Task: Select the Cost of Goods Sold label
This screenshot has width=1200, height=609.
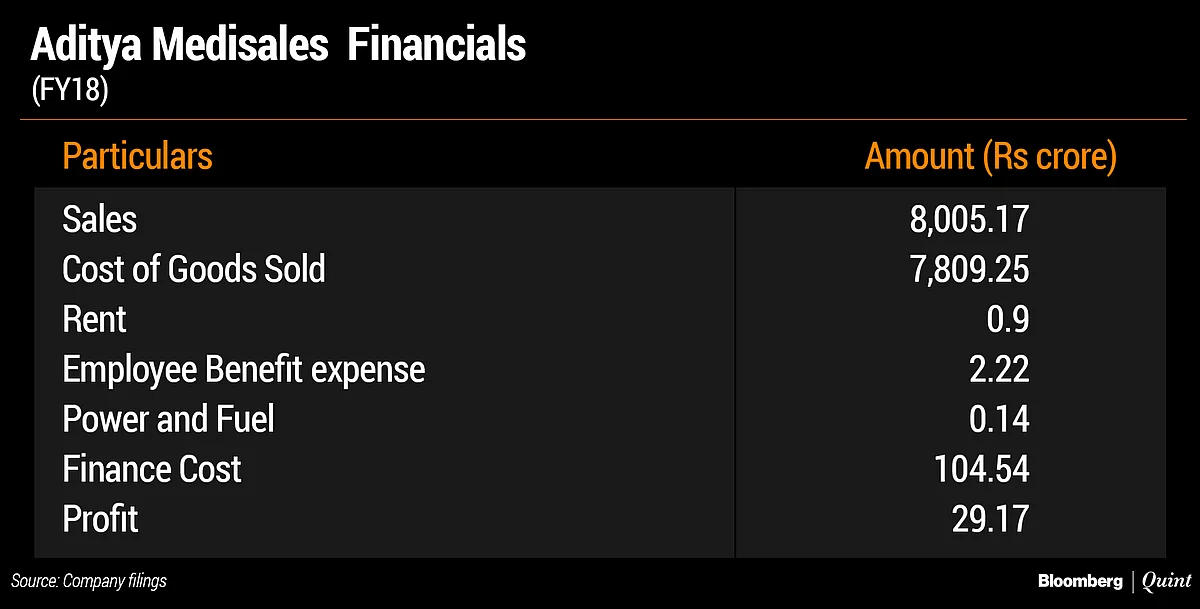Action: 194,269
